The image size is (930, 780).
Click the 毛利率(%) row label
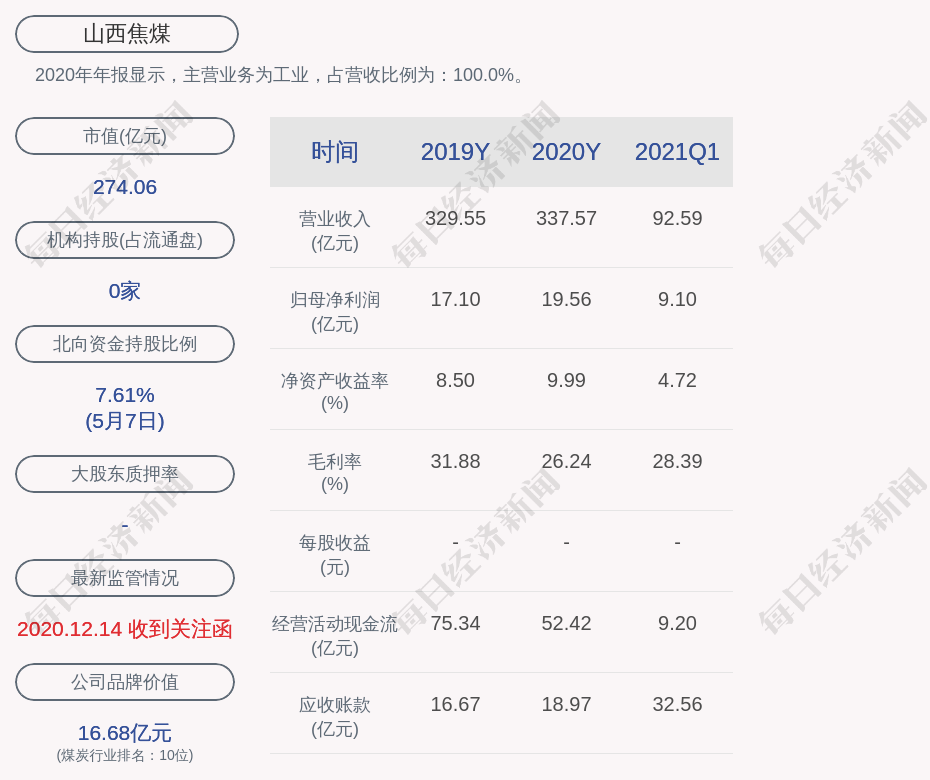(335, 473)
